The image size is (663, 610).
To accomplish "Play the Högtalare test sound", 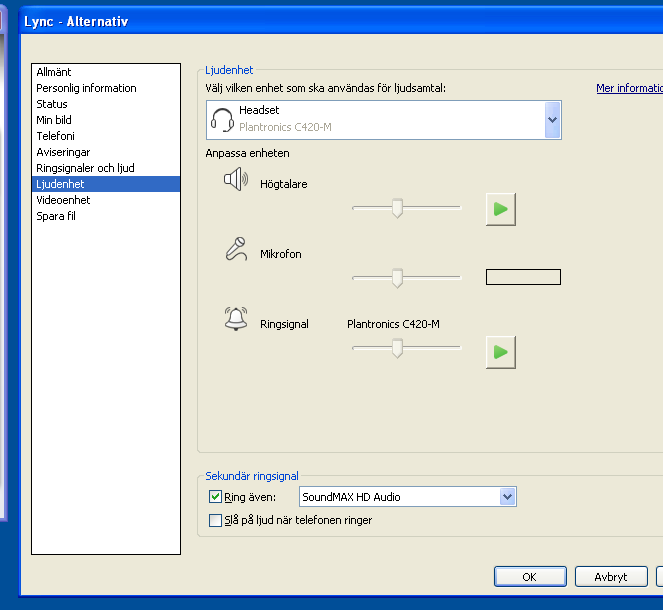I will point(501,209).
